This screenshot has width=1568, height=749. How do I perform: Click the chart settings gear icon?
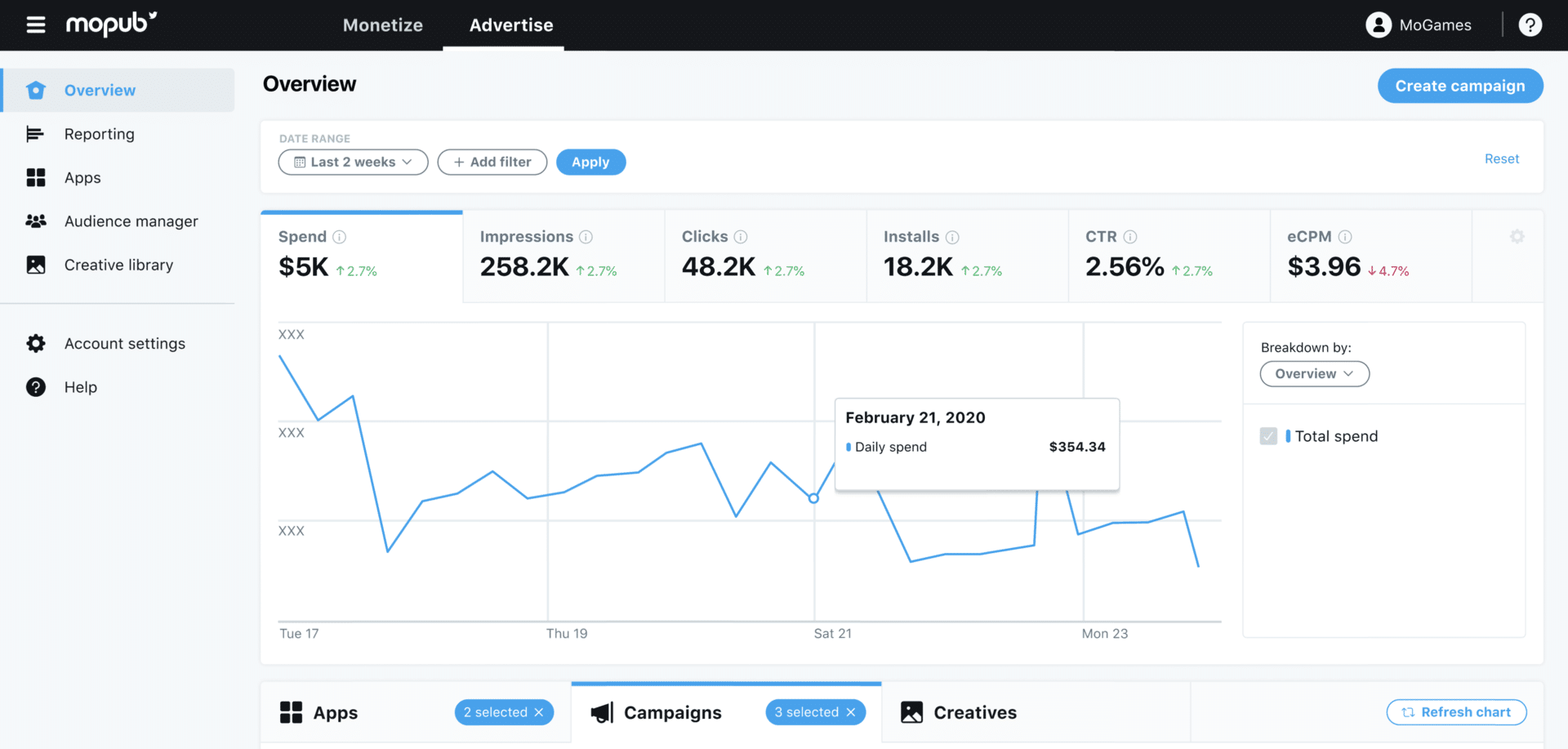tap(1517, 236)
